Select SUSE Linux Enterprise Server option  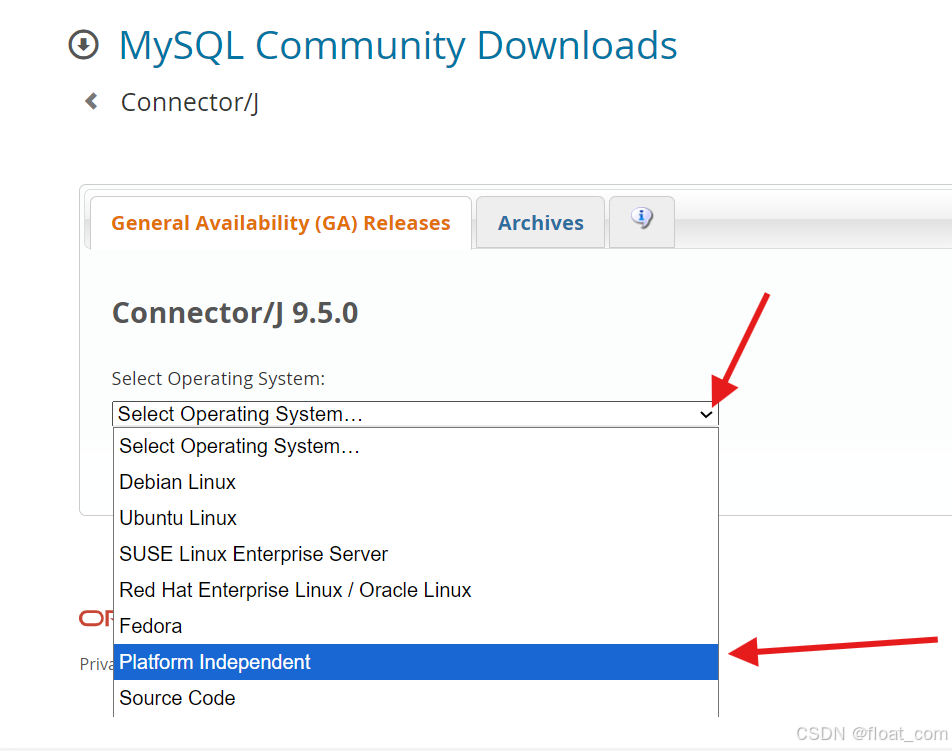coord(416,554)
